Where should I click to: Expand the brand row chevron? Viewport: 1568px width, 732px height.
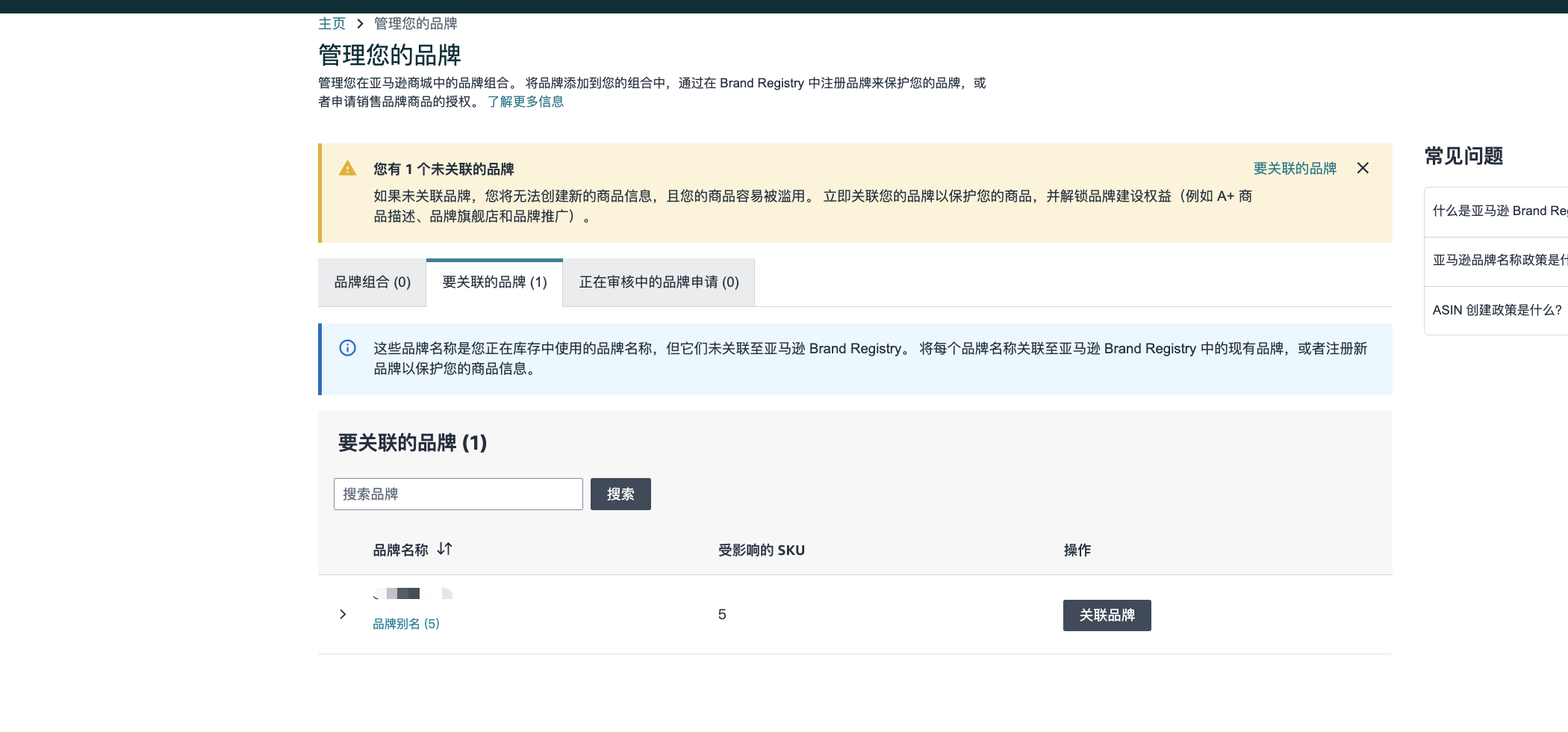[343, 614]
